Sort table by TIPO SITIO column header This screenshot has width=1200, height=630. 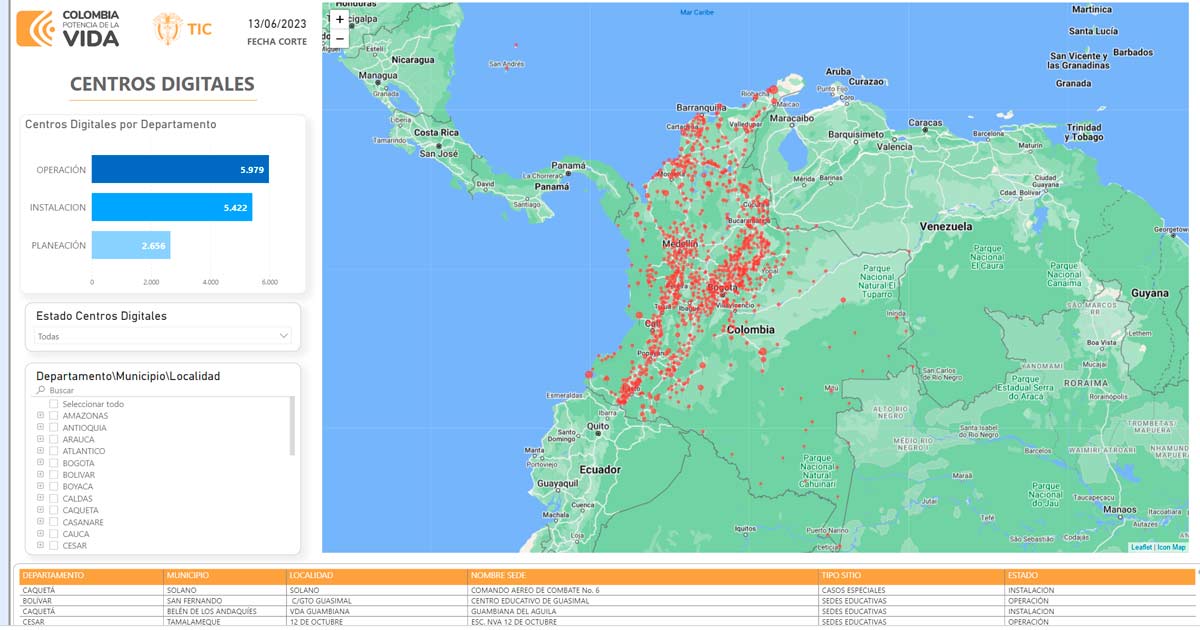(x=911, y=576)
